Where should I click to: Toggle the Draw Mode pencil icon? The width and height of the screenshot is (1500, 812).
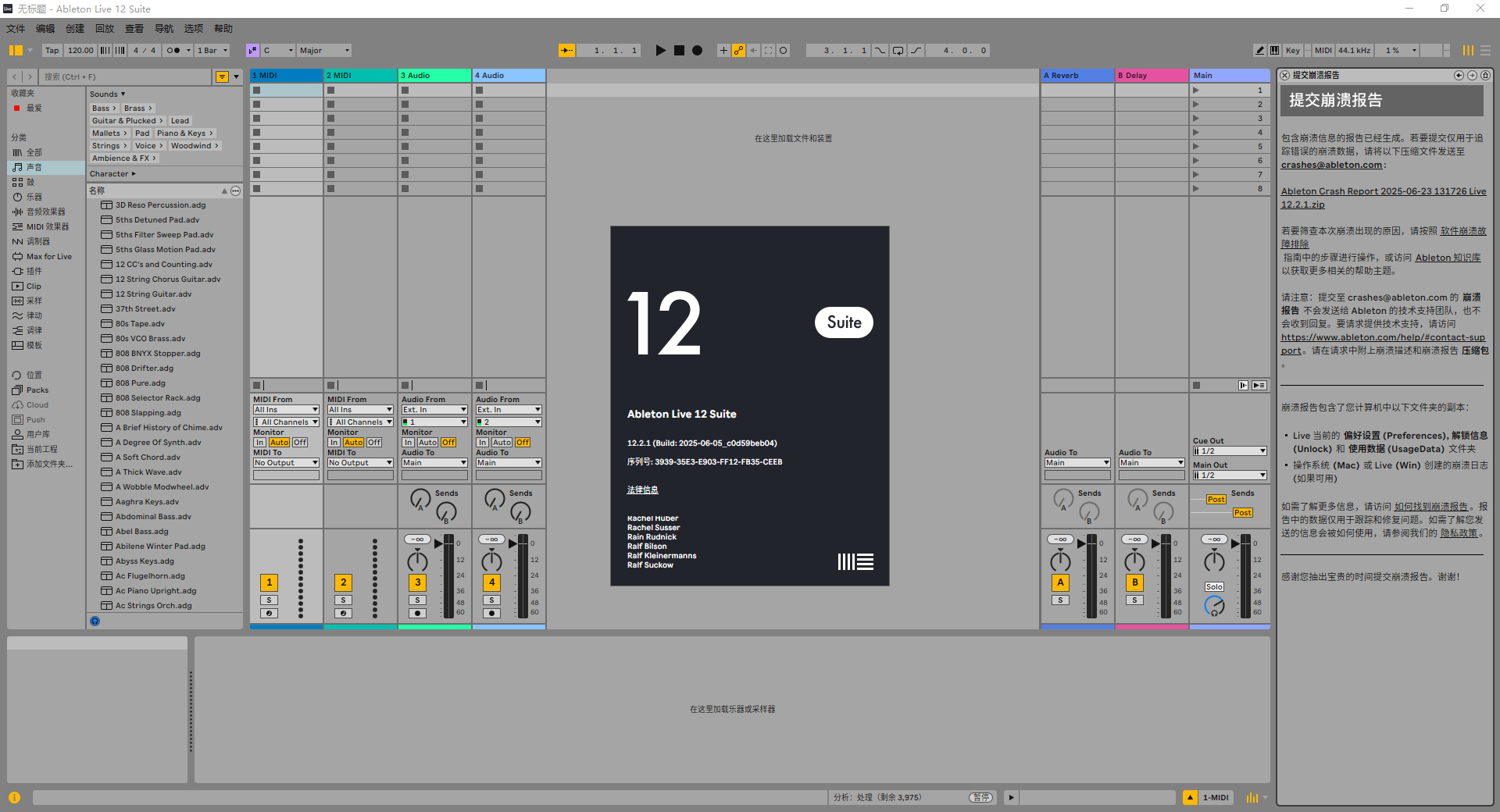pos(1259,51)
